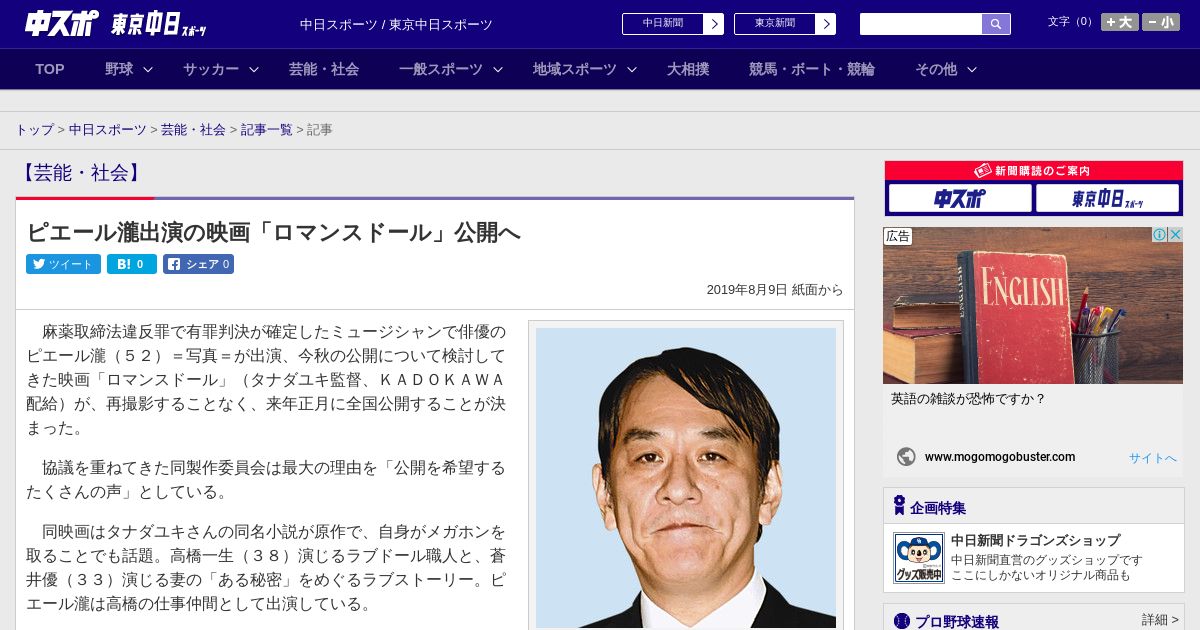This screenshot has height=630, width=1200.
Task: Click into the search text field
Action: pyautogui.click(x=920, y=24)
